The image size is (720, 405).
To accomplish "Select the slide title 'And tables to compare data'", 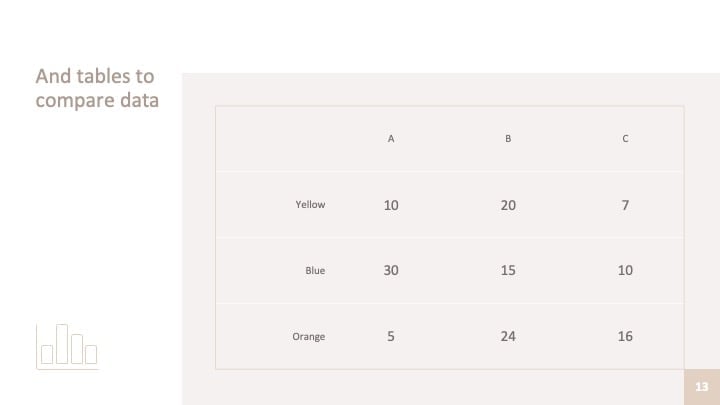I will coord(97,88).
